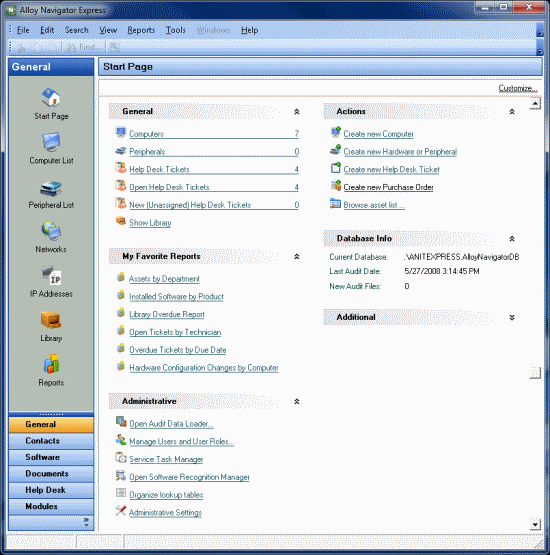Image resolution: width=550 pixels, height=555 pixels.
Task: Collapse the Administrative section chevron
Action: point(297,401)
